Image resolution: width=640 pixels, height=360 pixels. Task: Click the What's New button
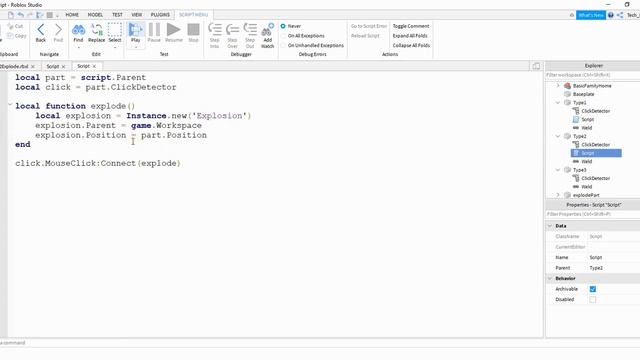point(591,15)
